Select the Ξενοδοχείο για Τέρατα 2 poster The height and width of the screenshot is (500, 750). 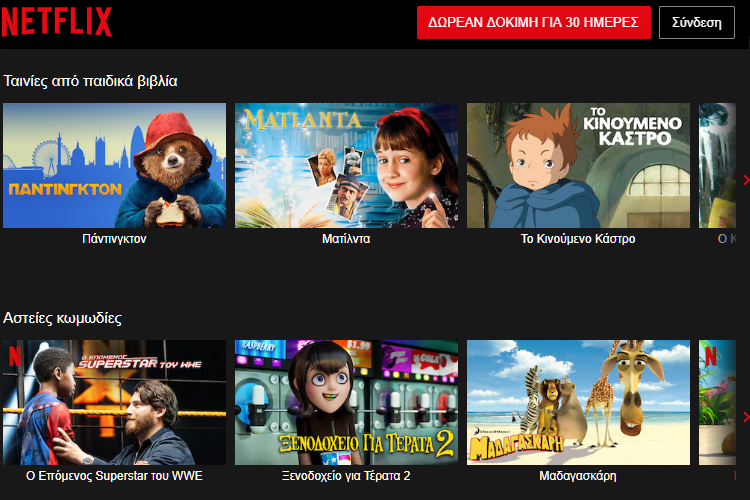point(346,402)
